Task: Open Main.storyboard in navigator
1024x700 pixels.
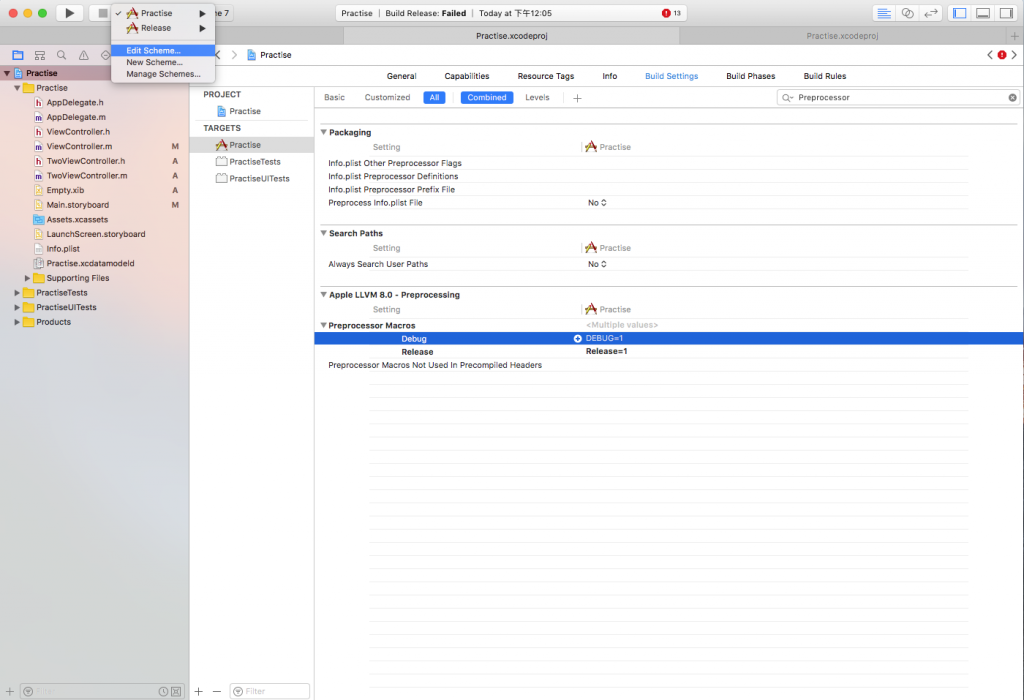Action: click(77, 205)
